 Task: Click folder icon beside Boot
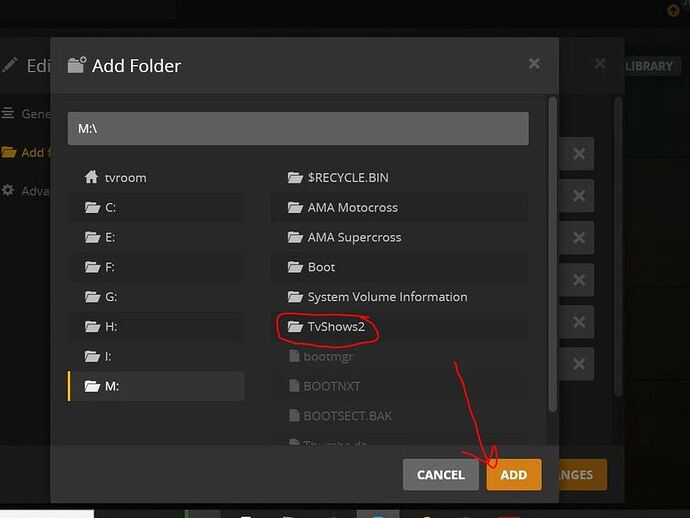[295, 267]
